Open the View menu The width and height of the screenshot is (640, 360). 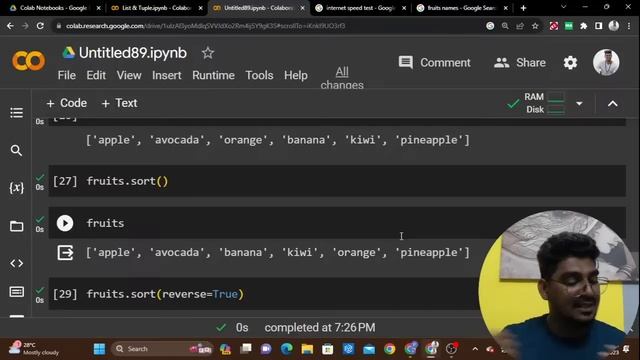point(129,76)
